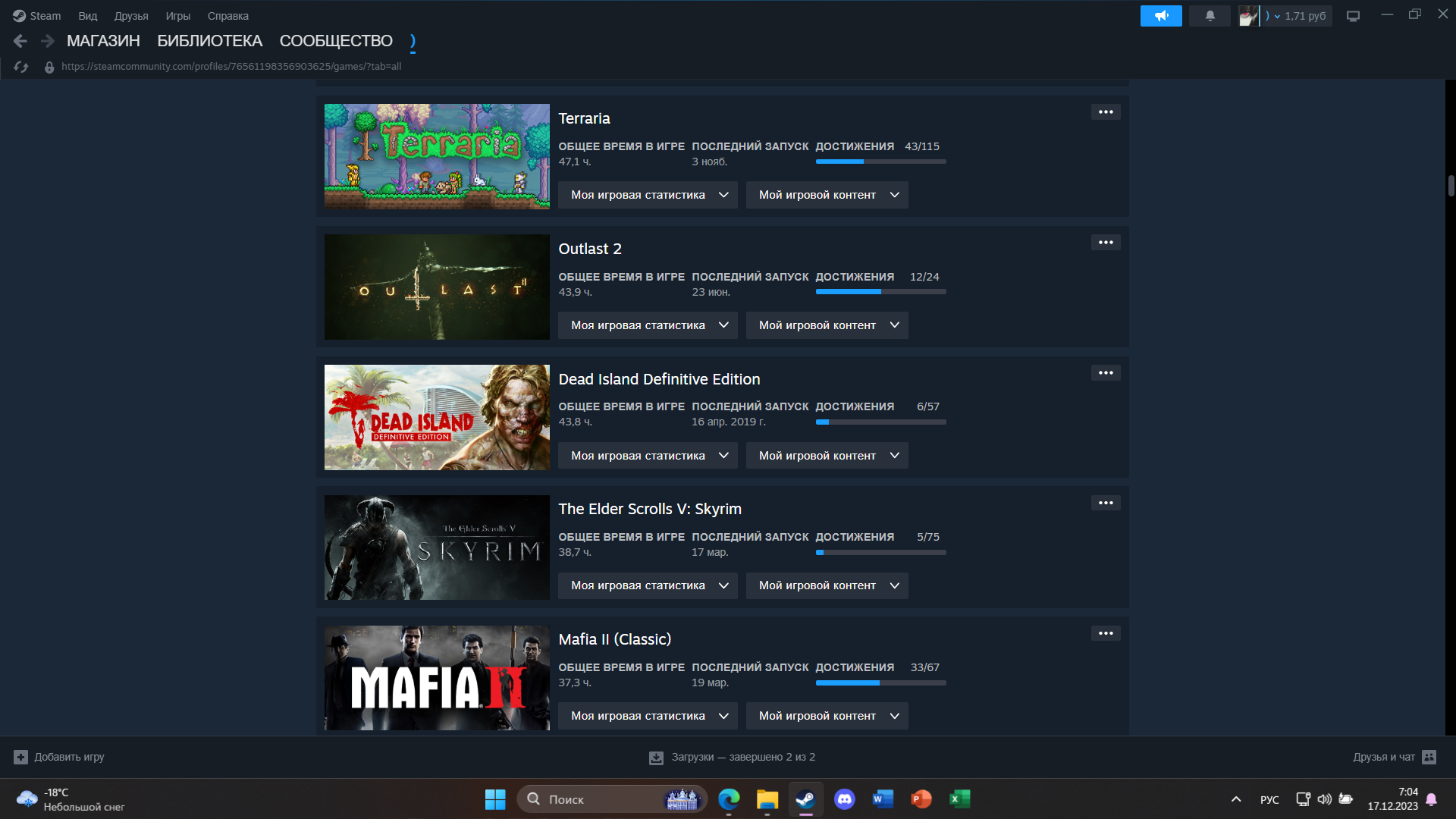This screenshot has width=1456, height=819.
Task: Open the Dead Island Definitive Edition title link
Action: click(x=659, y=379)
